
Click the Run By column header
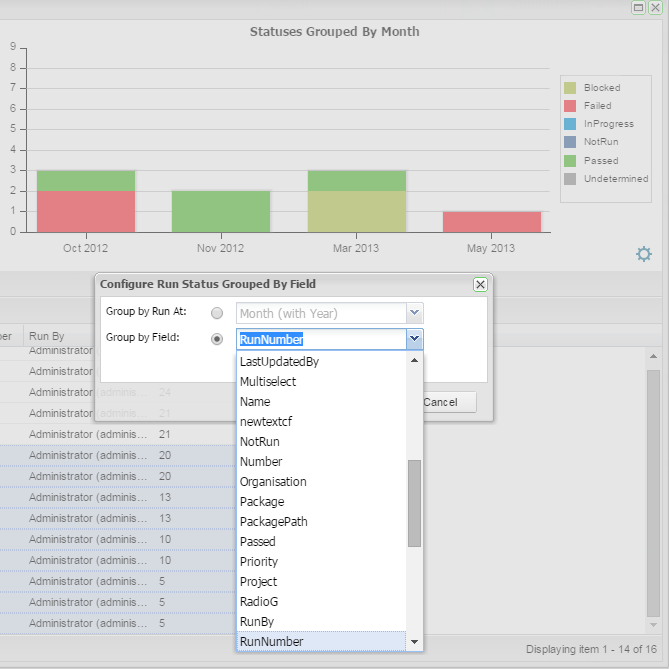click(46, 337)
